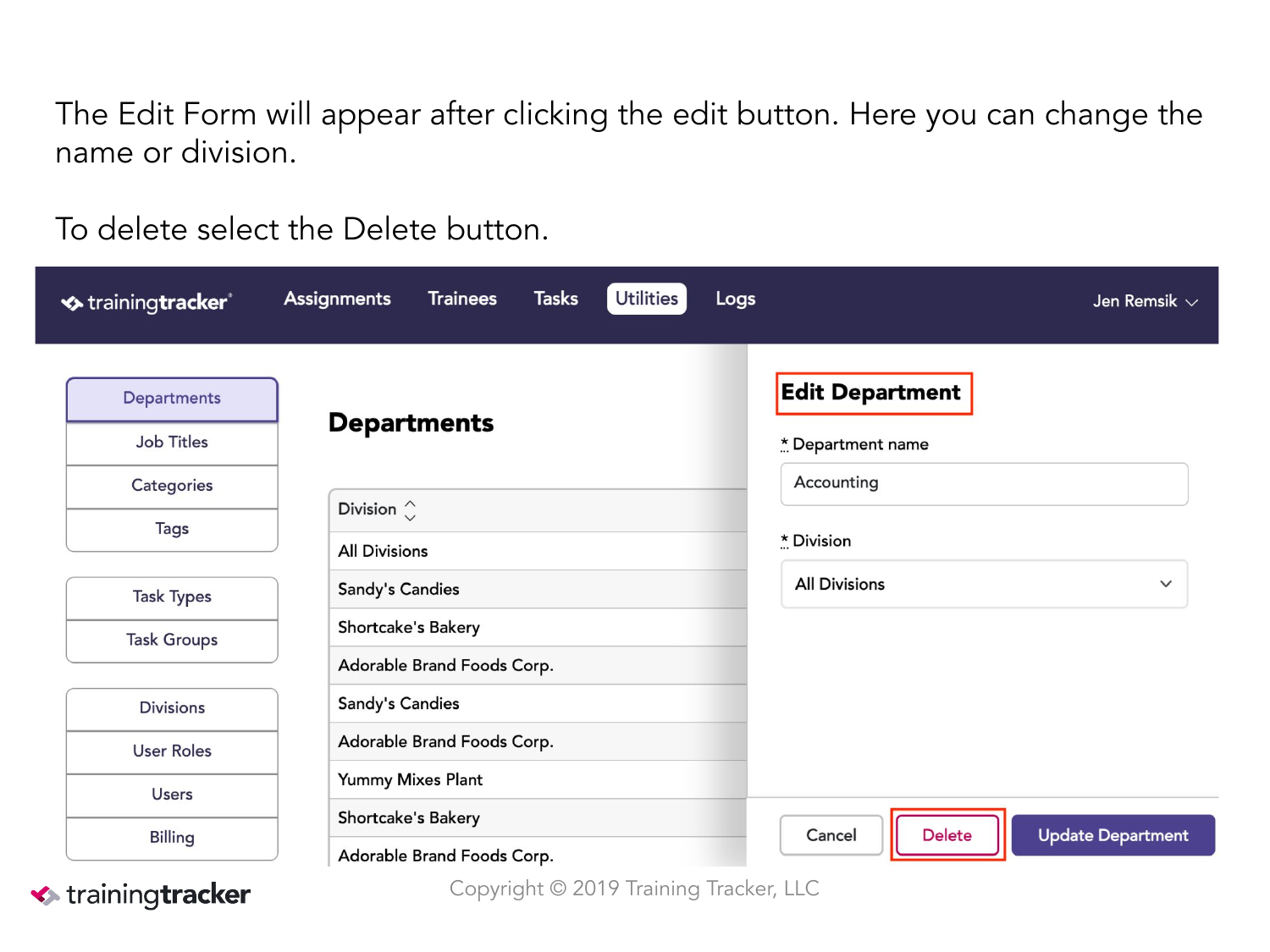Open Tags in the sidebar
The image size is (1270, 952).
click(x=172, y=530)
